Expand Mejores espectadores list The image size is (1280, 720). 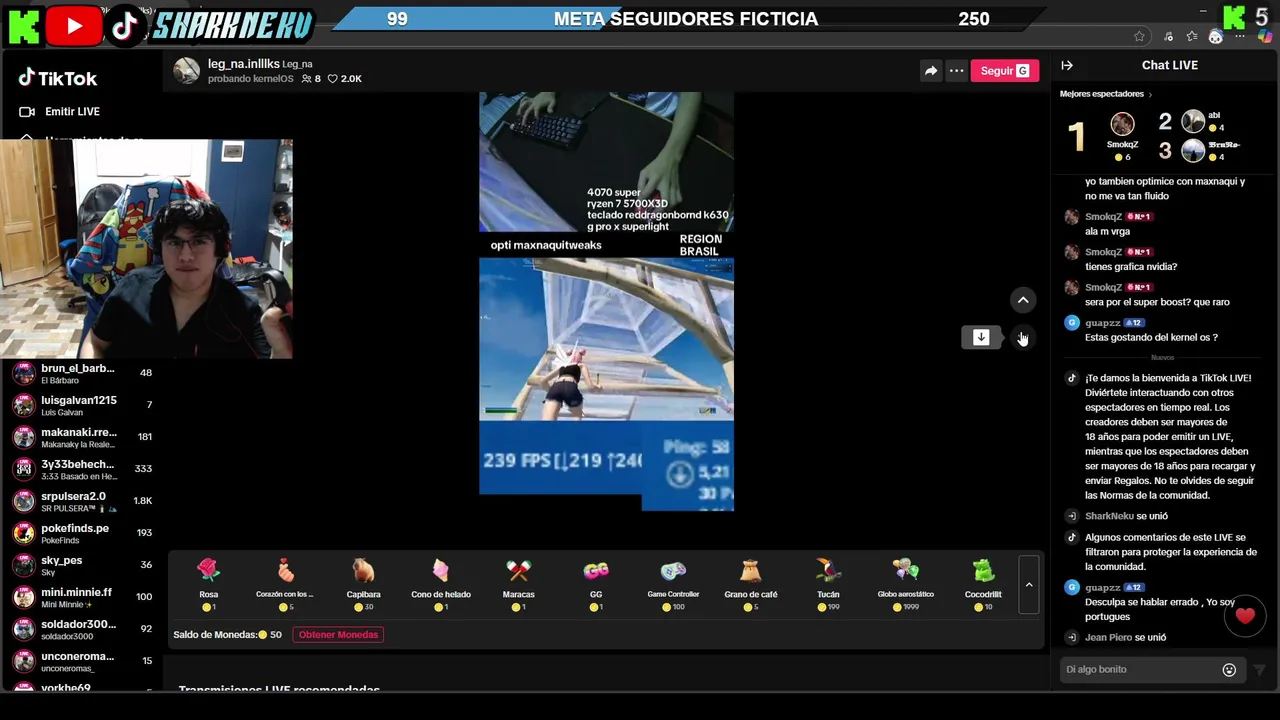[1106, 94]
